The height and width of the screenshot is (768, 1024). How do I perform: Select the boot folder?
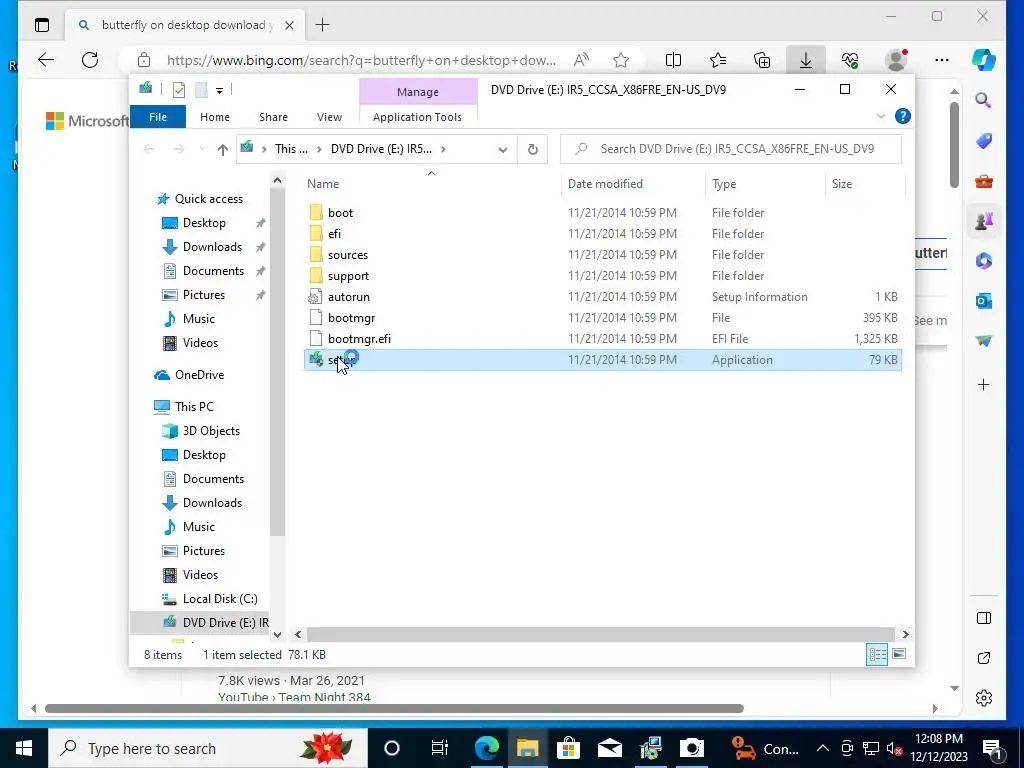tap(340, 213)
